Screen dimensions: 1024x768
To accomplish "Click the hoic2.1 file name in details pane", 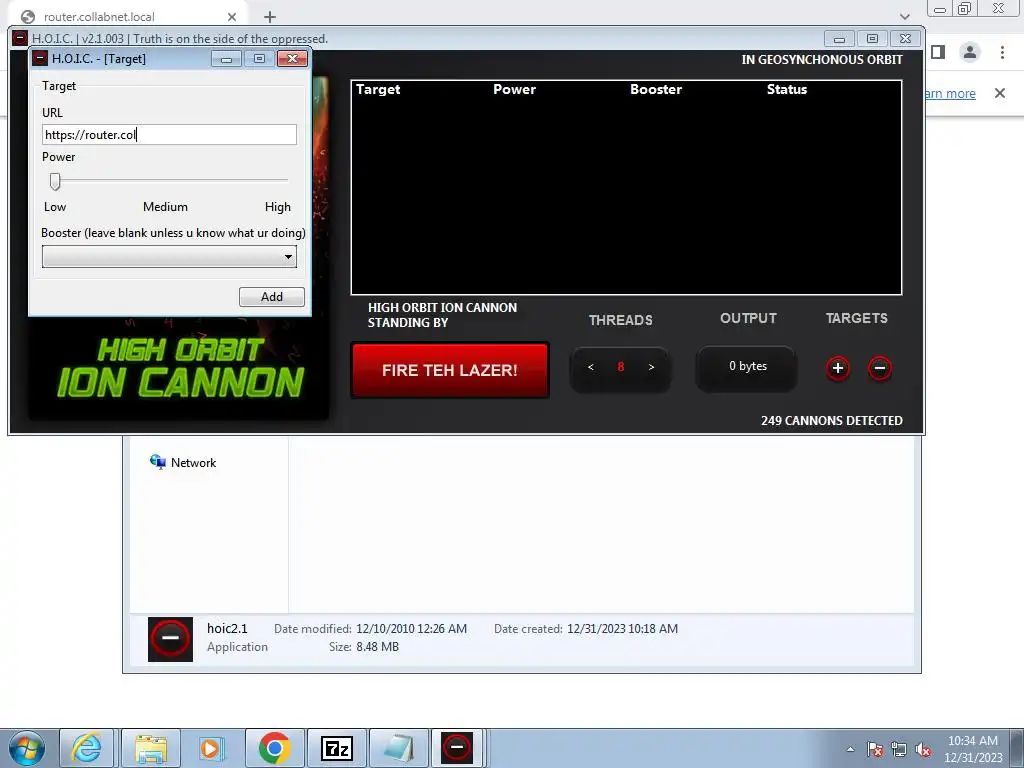I will coord(227,628).
